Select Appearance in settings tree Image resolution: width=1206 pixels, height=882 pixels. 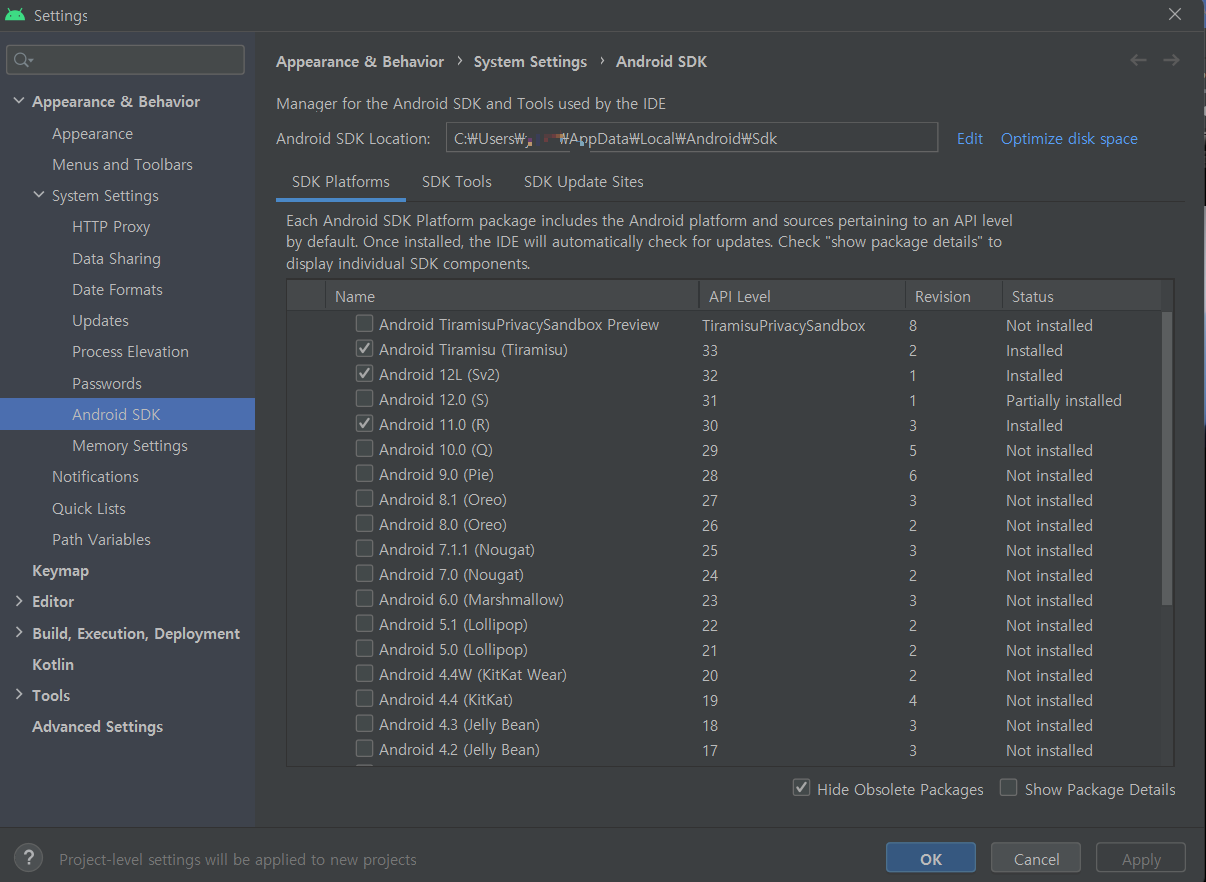(x=92, y=134)
